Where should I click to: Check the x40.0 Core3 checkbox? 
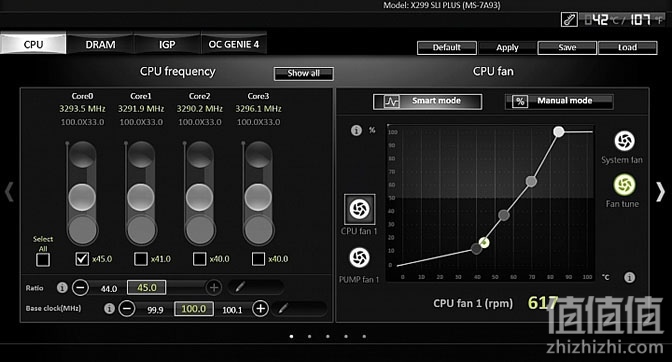pos(258,259)
